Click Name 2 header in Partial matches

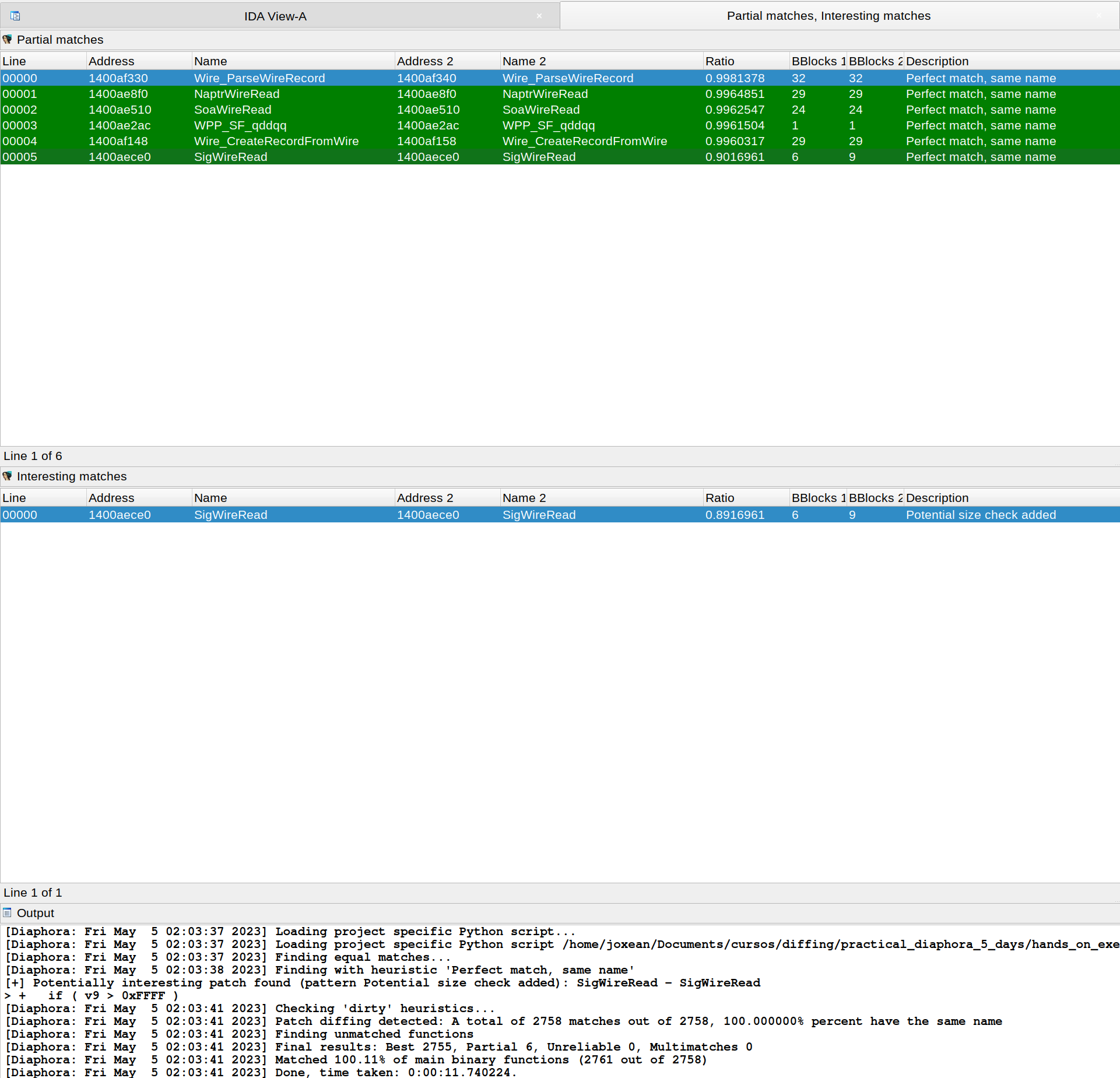(524, 61)
